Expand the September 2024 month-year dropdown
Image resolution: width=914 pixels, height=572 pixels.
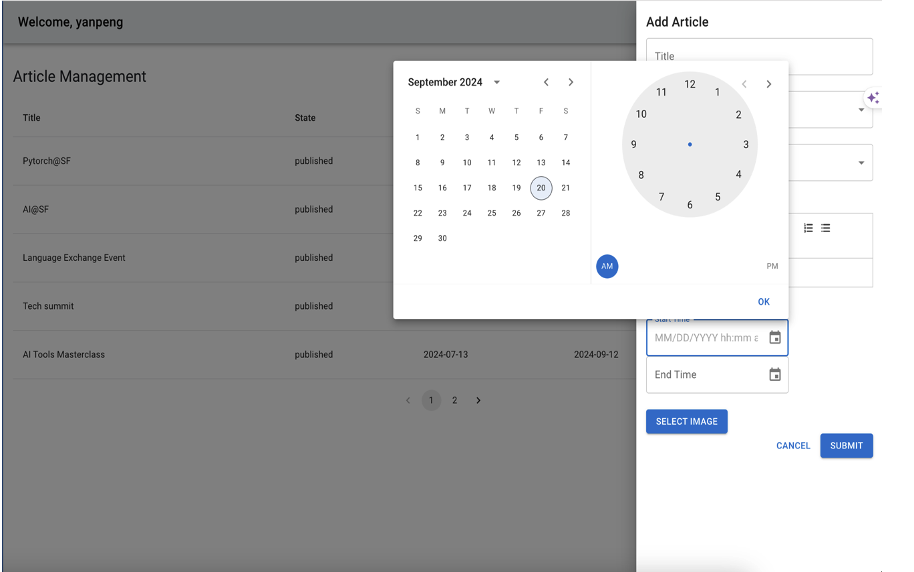tap(497, 82)
